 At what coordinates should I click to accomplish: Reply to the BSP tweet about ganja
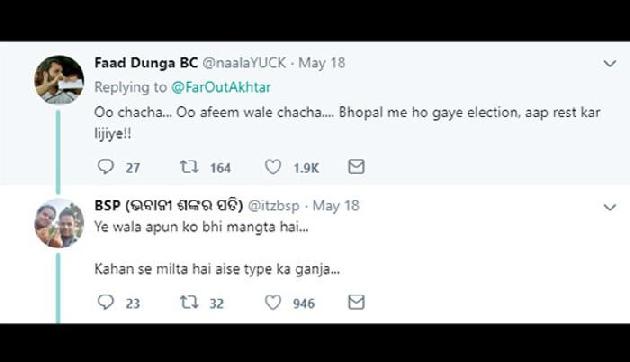(106, 302)
